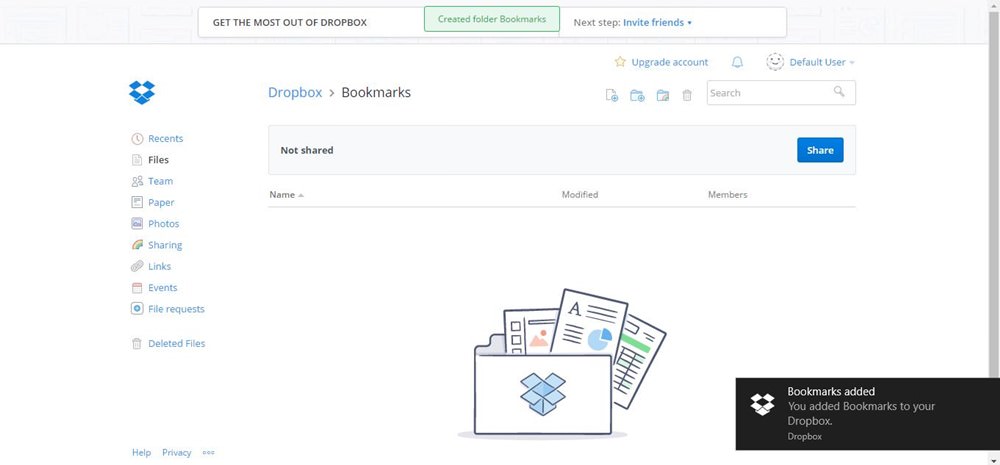The height and width of the screenshot is (465, 1000).
Task: Click the Created folder Bookmarks notification
Action: pyautogui.click(x=492, y=19)
